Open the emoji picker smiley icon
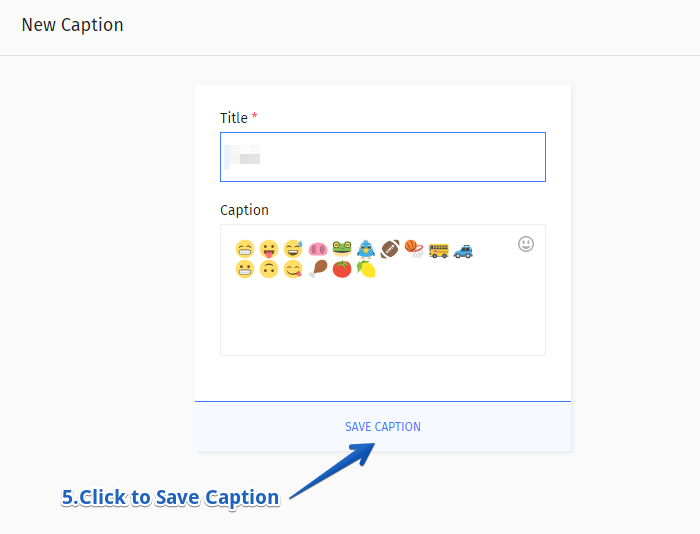Screen dimensions: 700x534 tap(526, 244)
